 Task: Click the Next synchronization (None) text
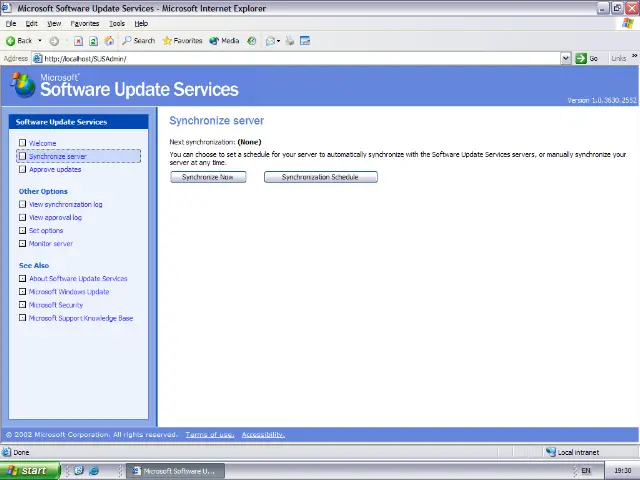coord(215,142)
